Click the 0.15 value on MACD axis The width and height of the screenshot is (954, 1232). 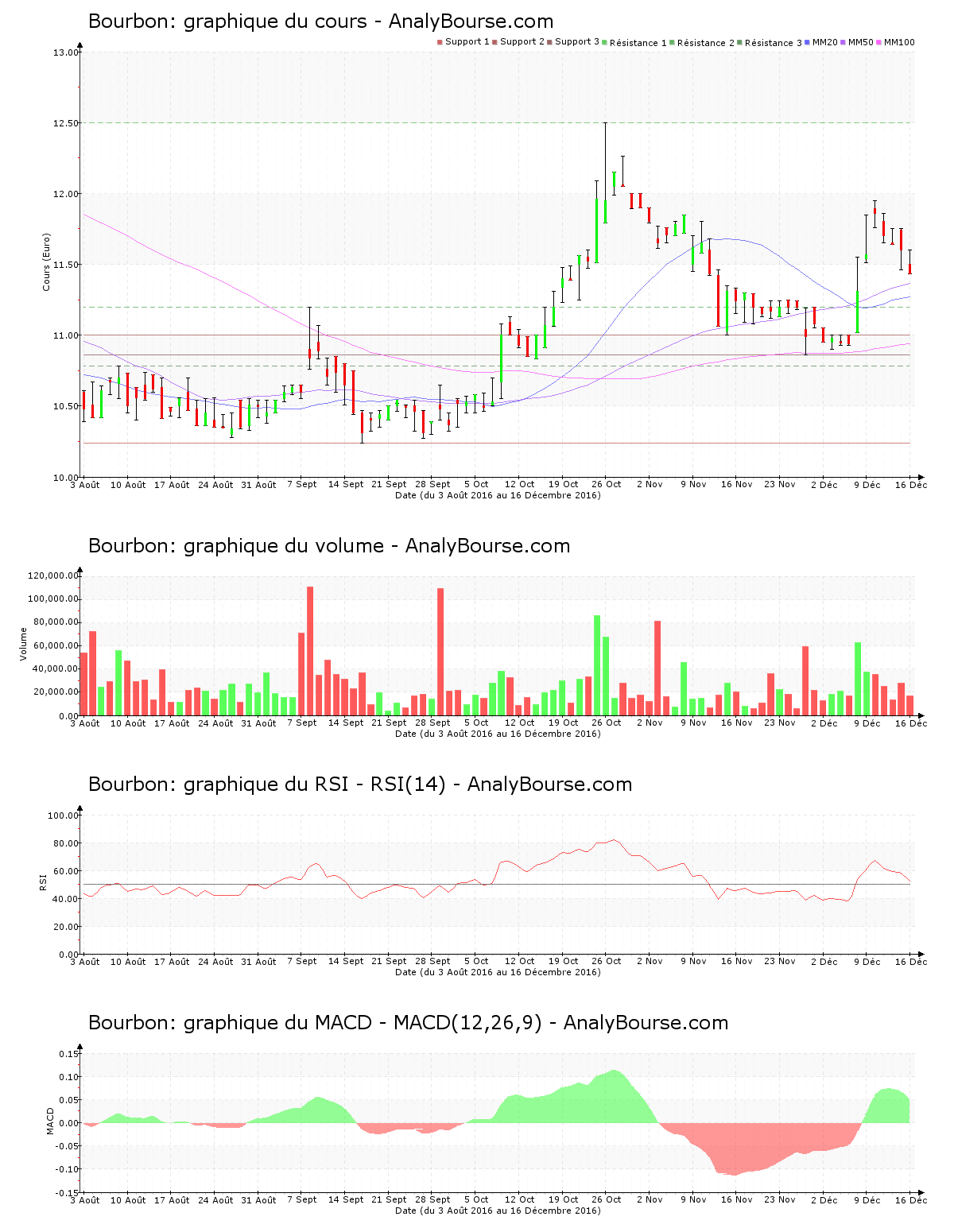69,1054
